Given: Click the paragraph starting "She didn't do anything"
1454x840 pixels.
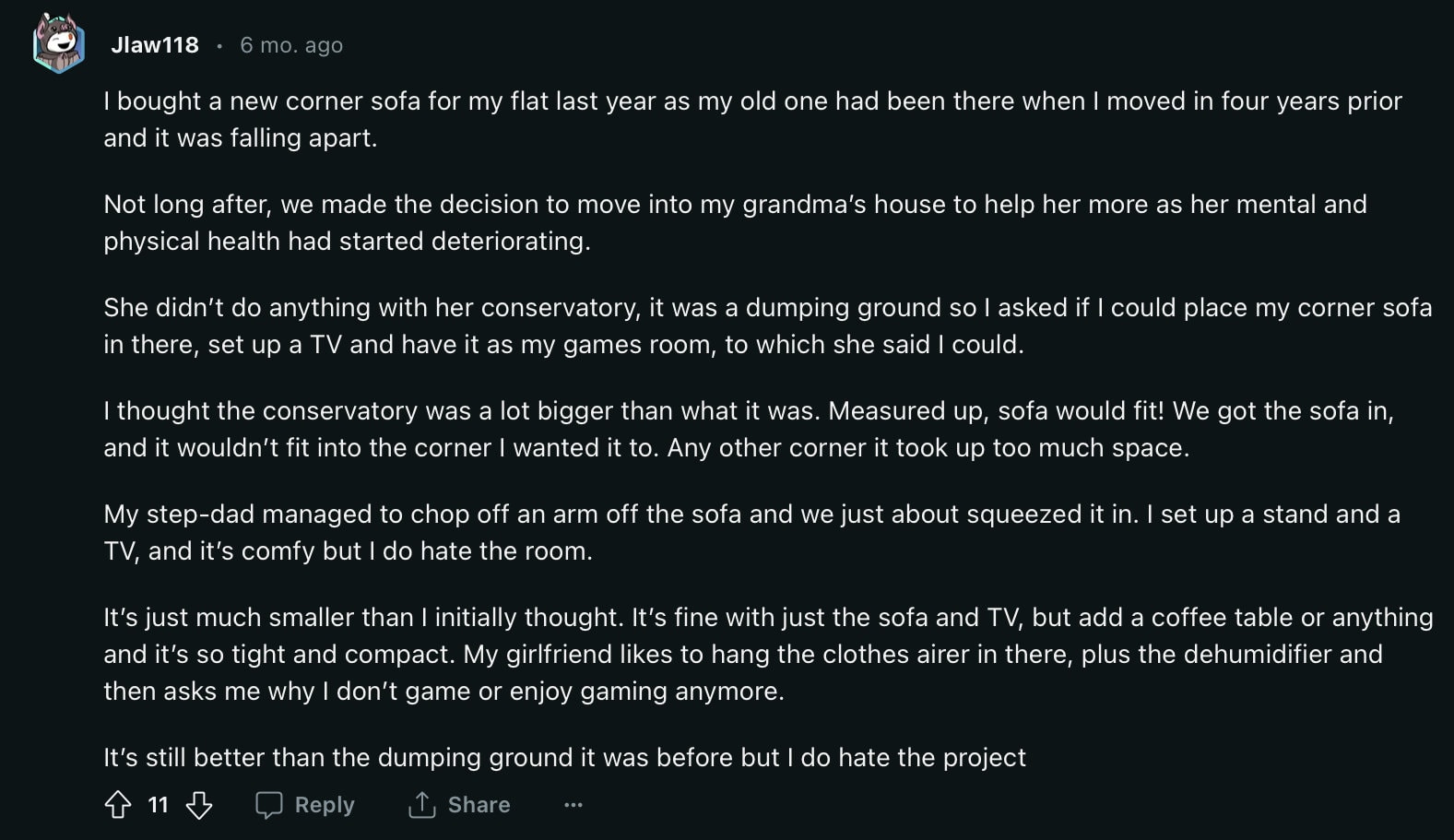Looking at the screenshot, I should click(645, 326).
